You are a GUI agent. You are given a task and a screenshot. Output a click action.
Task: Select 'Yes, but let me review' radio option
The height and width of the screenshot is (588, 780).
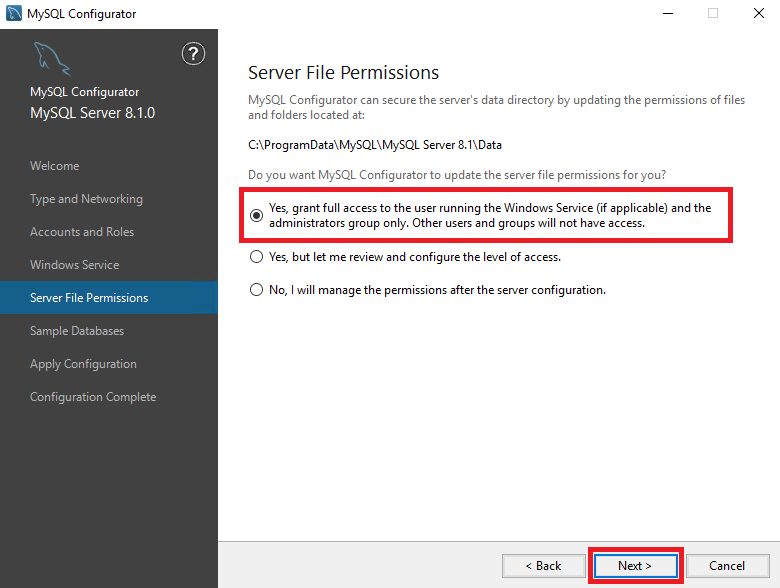256,257
